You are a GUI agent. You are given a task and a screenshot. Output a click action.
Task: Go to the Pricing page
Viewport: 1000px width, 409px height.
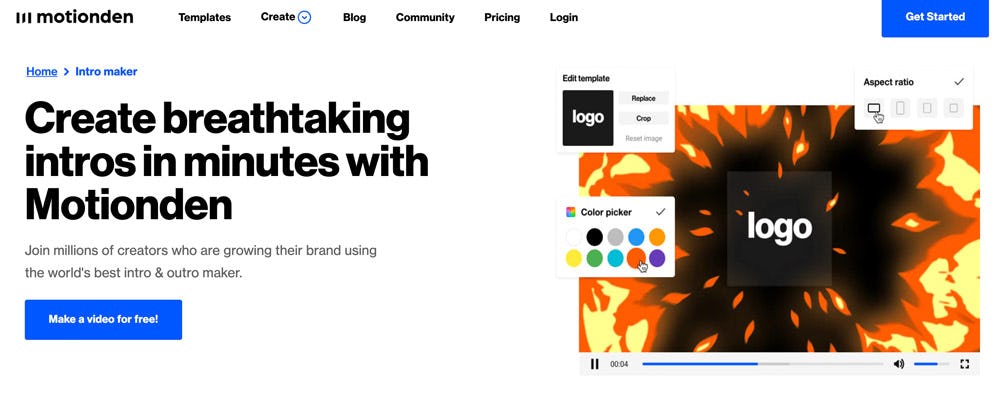pyautogui.click(x=502, y=17)
